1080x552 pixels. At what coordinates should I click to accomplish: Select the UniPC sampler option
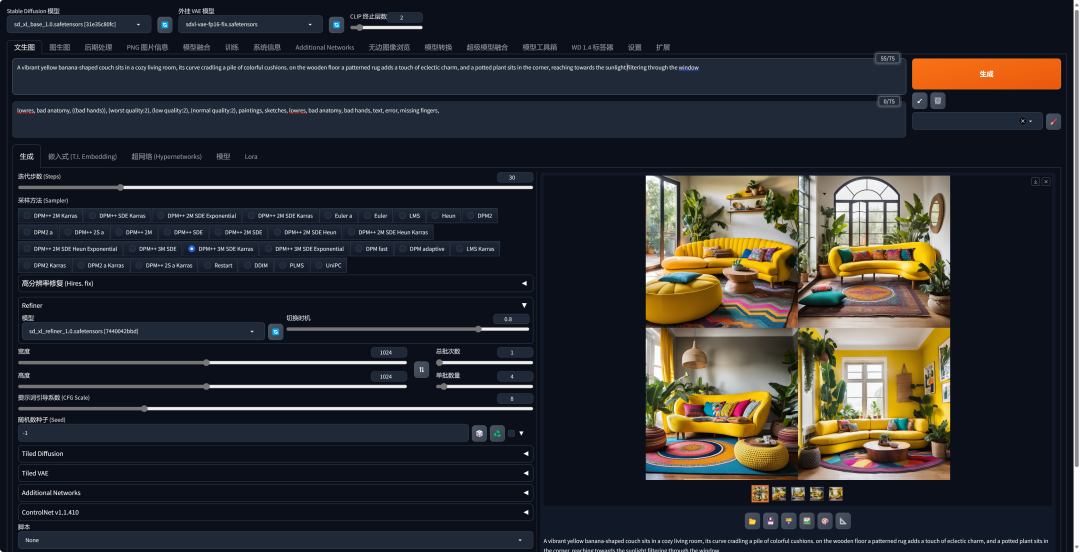click(326, 265)
